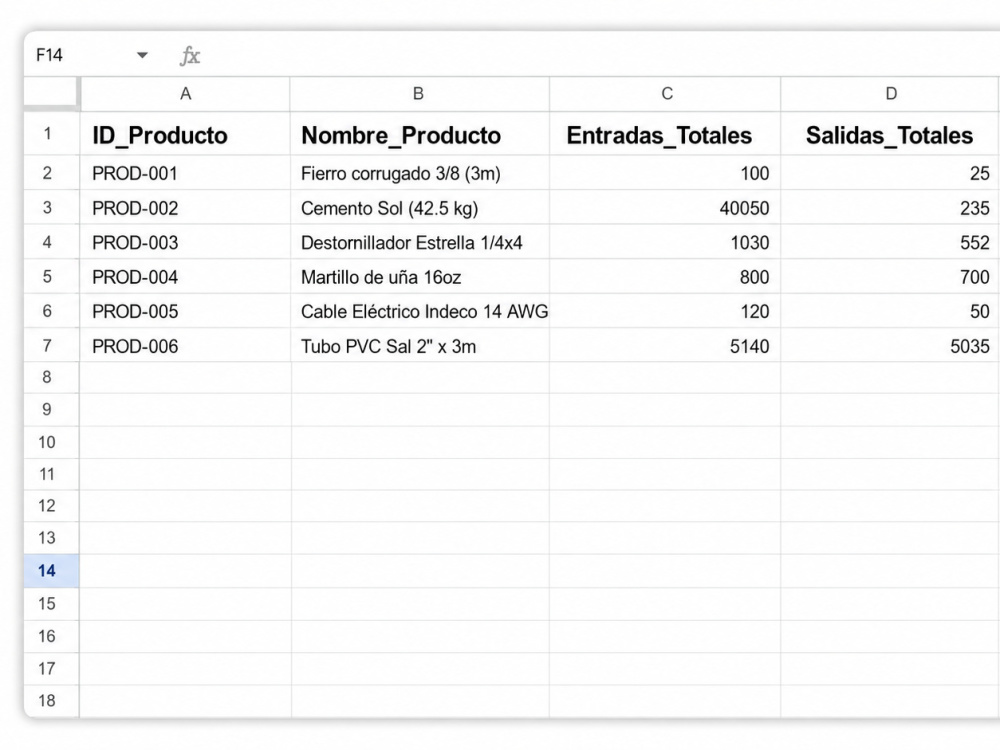
Task: Select the entradas value 40050
Action: tap(665, 207)
